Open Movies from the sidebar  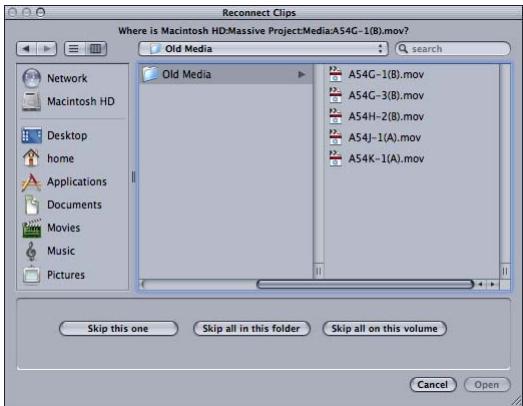point(51,228)
